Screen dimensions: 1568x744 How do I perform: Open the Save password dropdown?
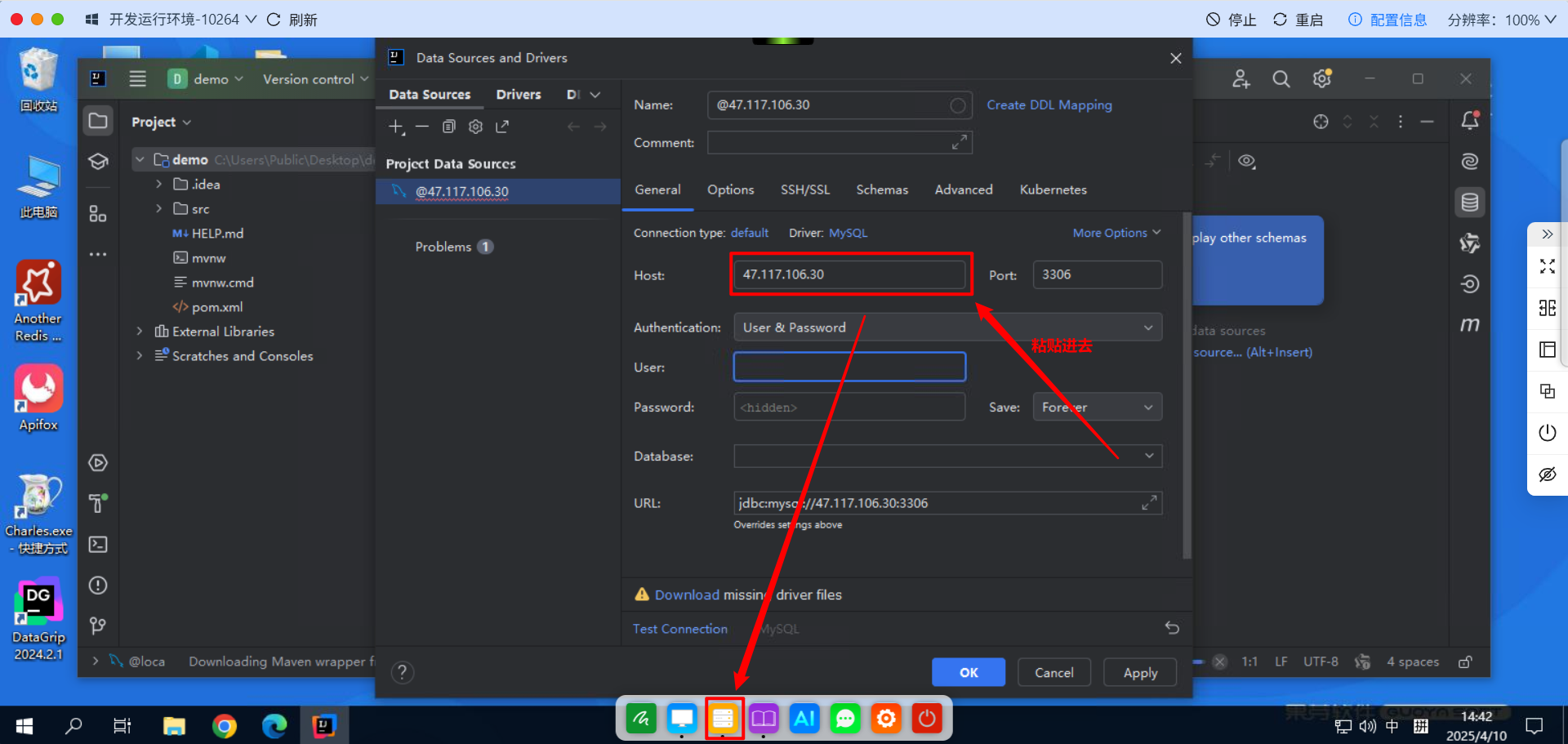click(1097, 407)
